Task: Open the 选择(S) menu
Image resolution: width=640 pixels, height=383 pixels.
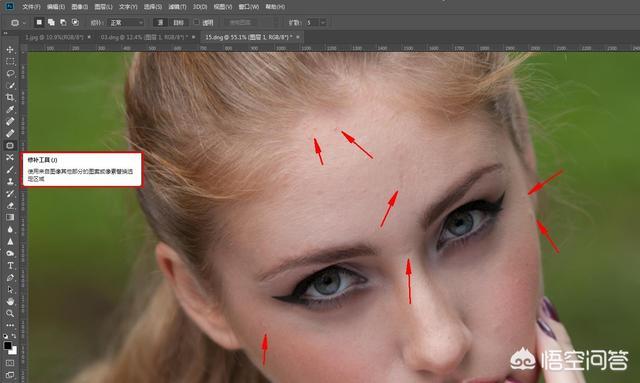Action: [x=153, y=7]
